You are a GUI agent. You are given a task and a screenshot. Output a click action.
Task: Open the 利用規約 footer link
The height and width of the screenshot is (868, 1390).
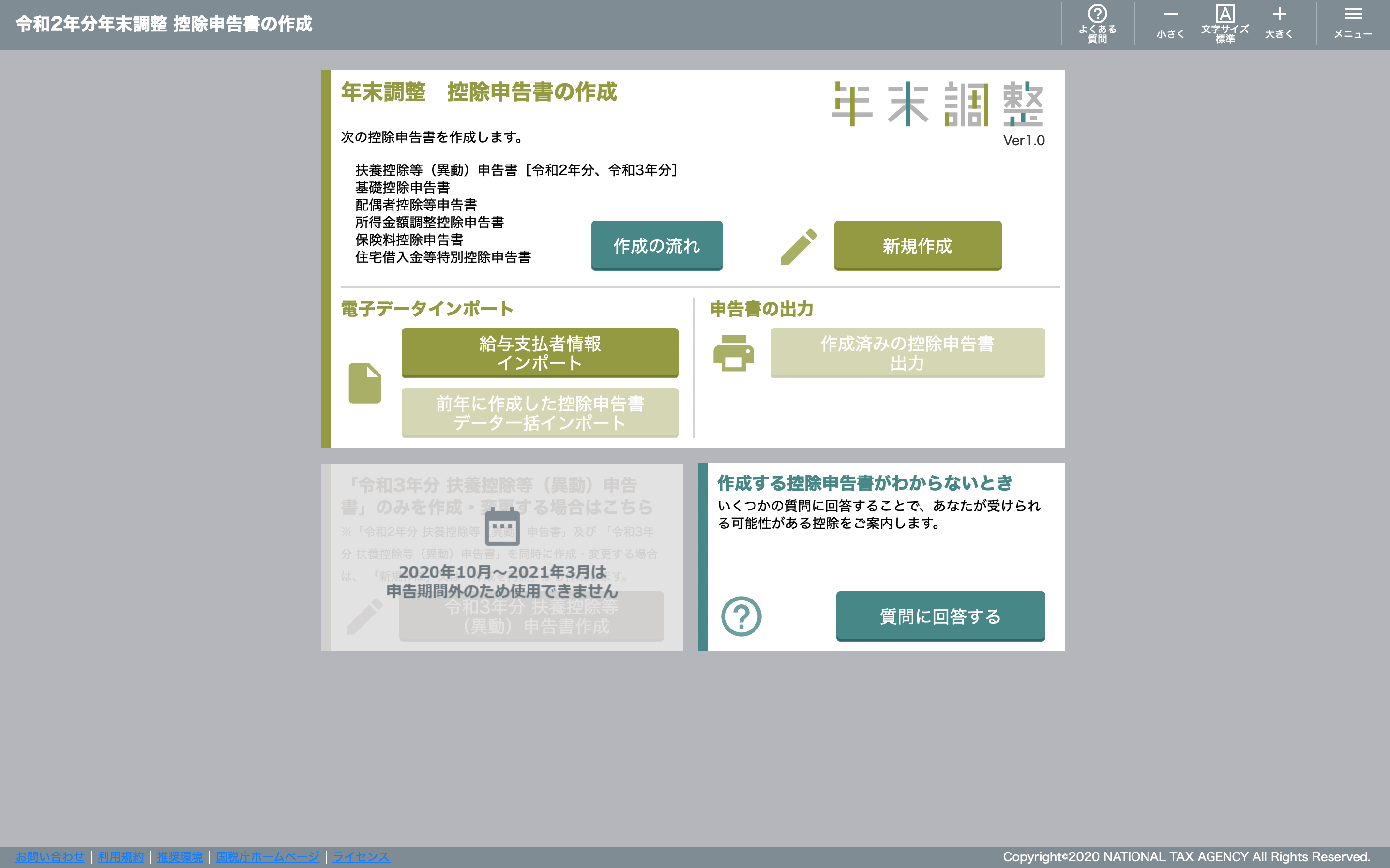coord(121,856)
